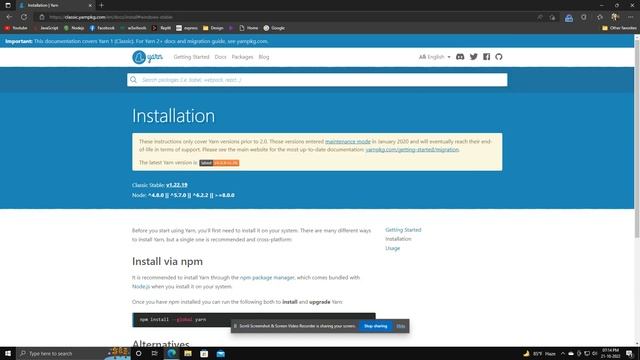Show hidden system tray icons
This screenshot has width=640, height=360.
563,353
